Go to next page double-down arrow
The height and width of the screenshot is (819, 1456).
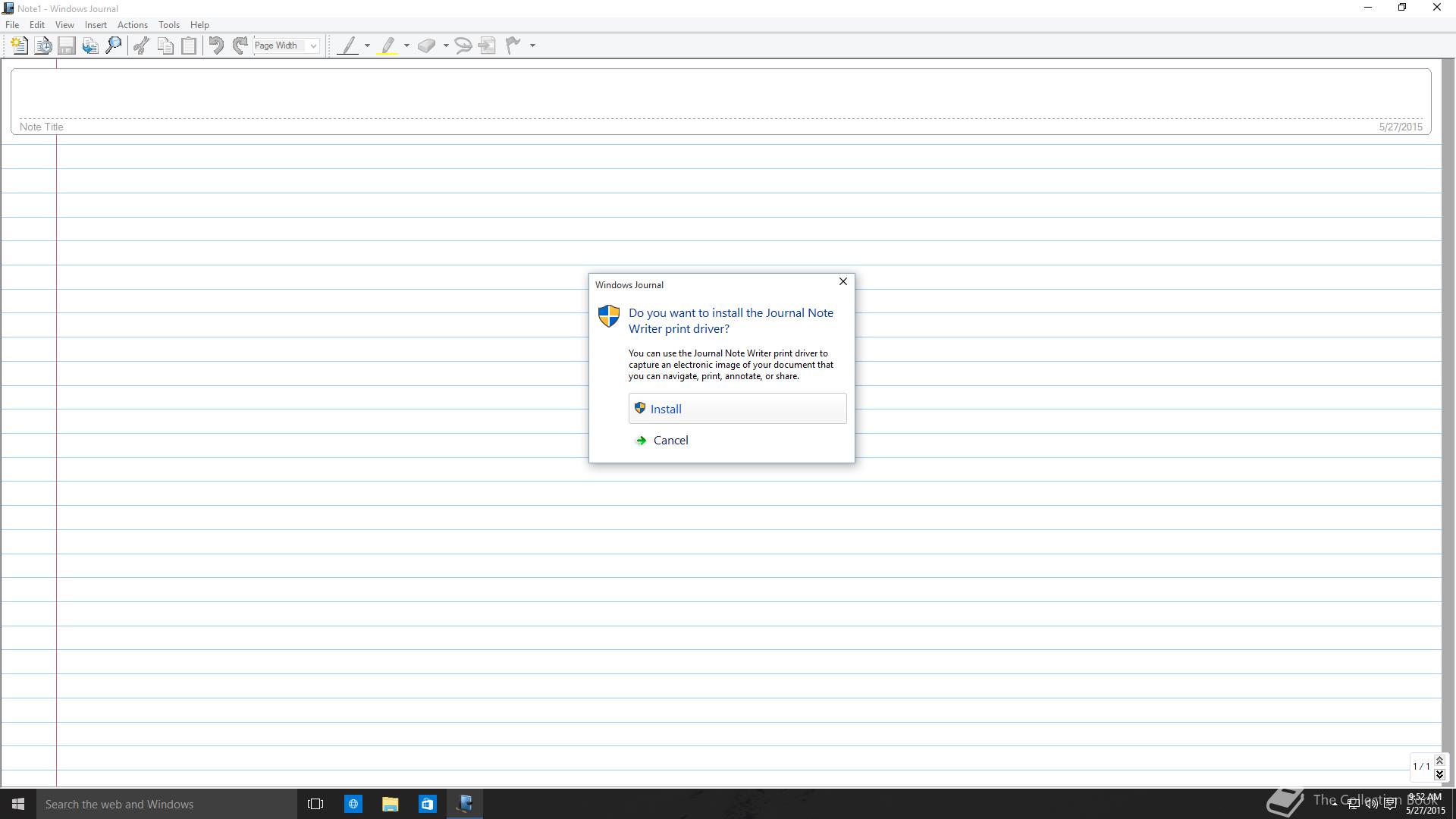1439,774
